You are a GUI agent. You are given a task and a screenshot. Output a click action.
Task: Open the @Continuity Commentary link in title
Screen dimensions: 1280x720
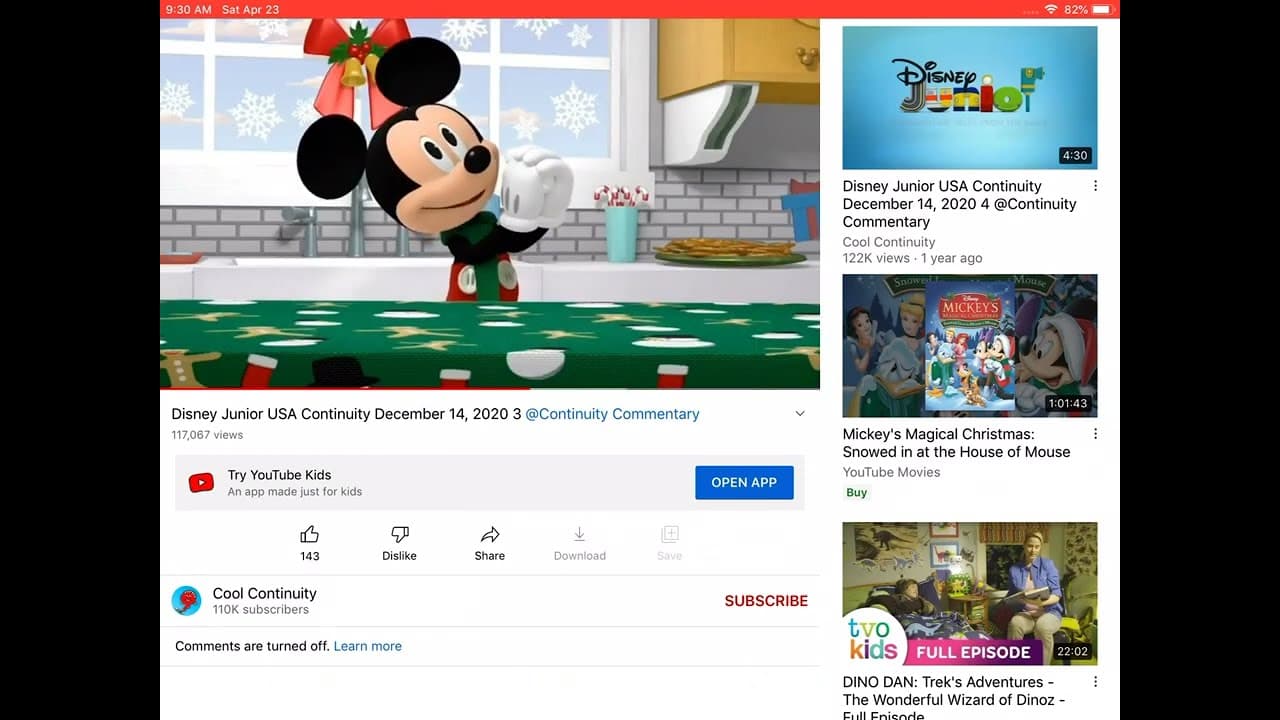[612, 414]
